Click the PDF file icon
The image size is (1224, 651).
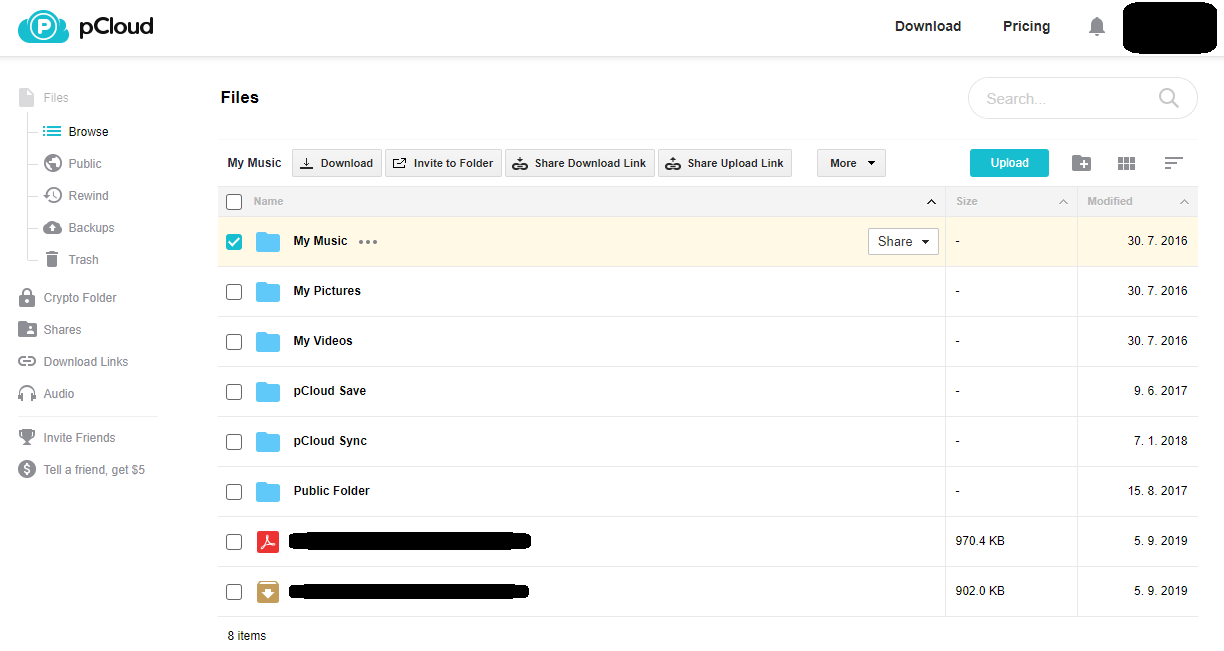point(268,542)
